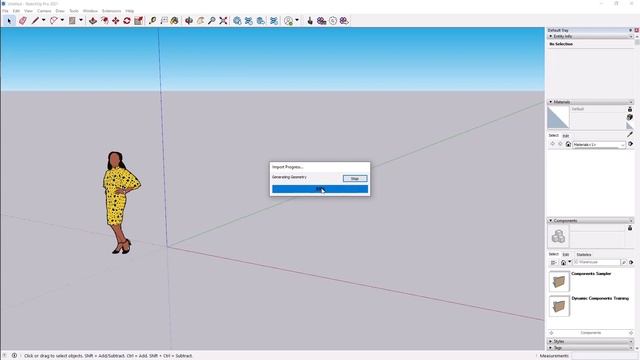
Task: Select the Interact finger tool
Action: (310, 20)
